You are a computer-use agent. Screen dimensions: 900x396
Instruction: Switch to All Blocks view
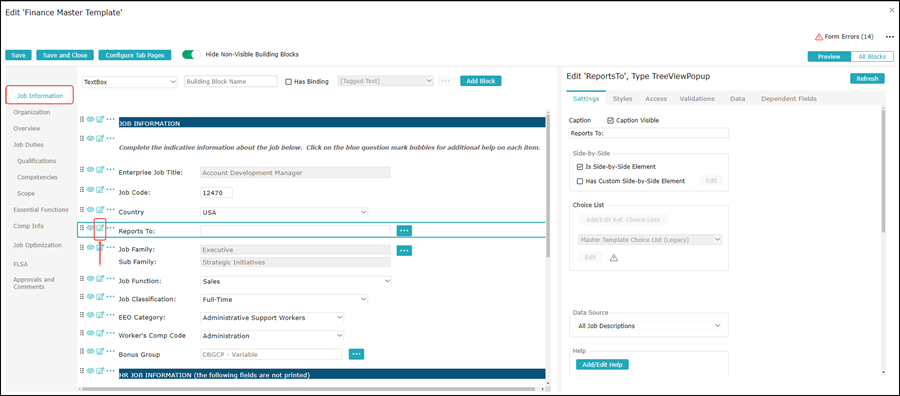tap(872, 57)
